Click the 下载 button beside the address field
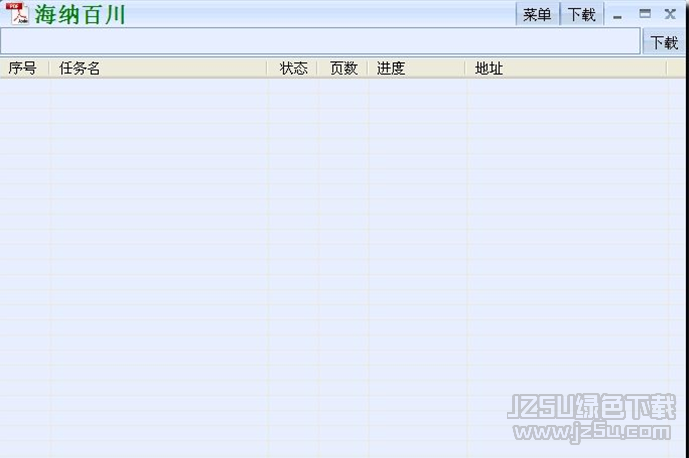 click(x=664, y=42)
